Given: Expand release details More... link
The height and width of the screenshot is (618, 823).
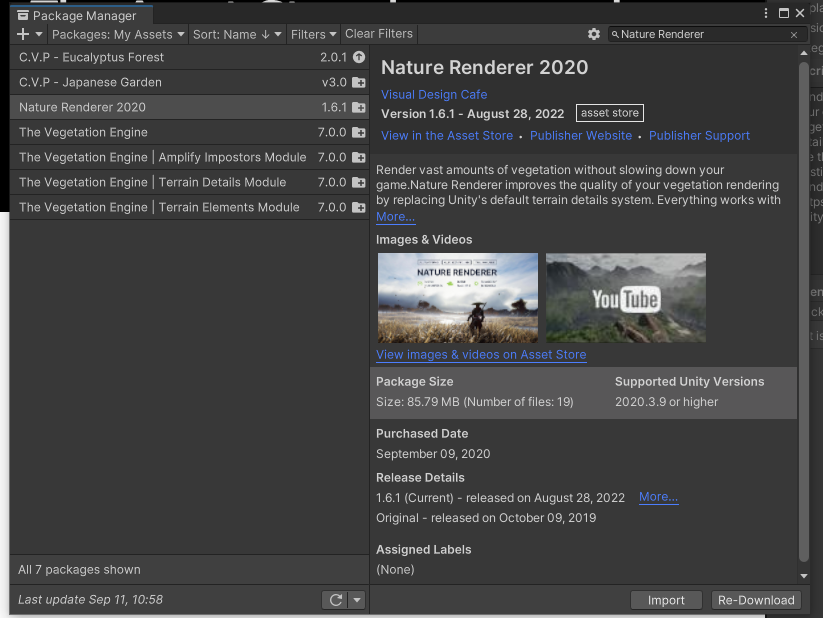Looking at the screenshot, I should 658,497.
